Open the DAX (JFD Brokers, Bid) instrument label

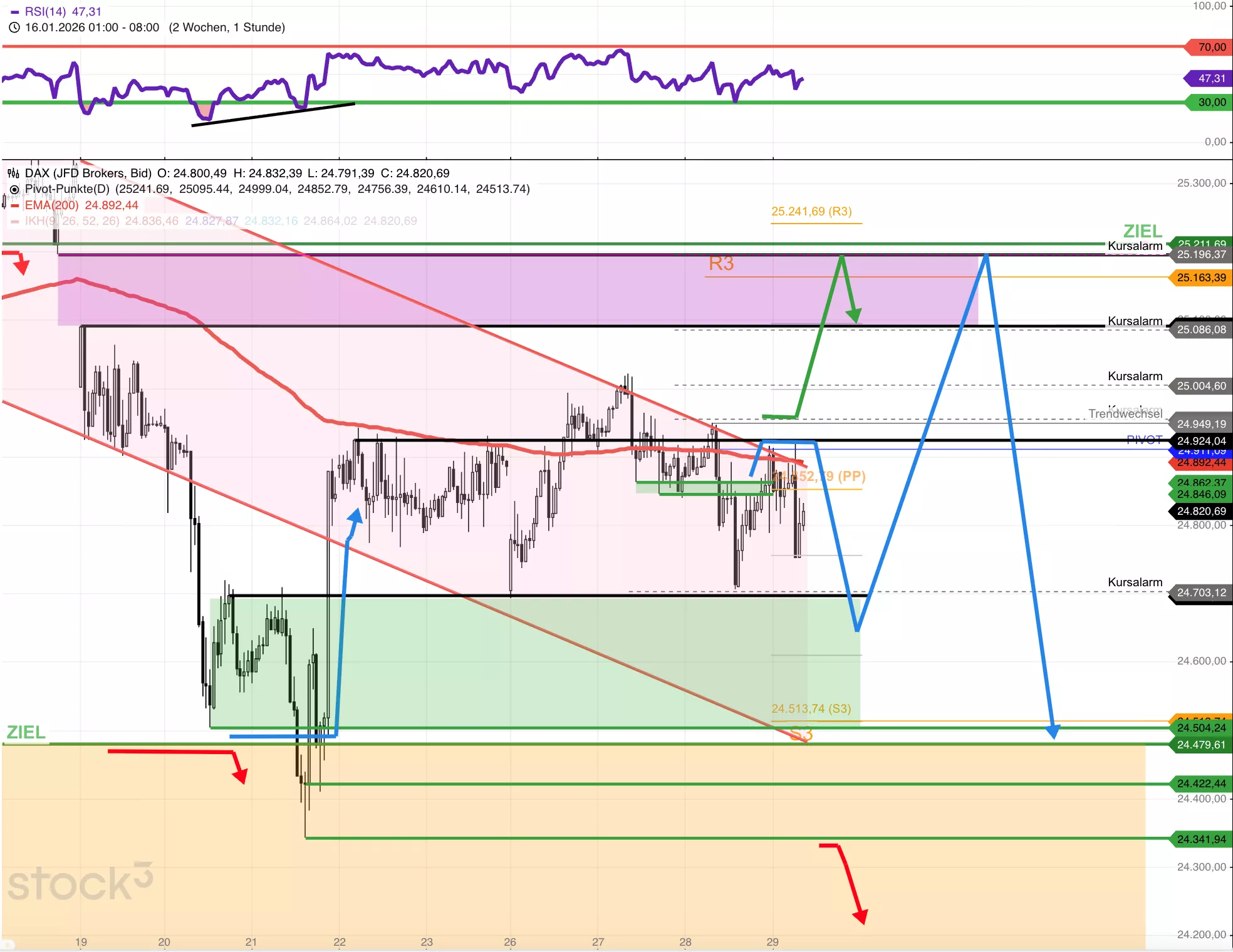click(x=88, y=173)
